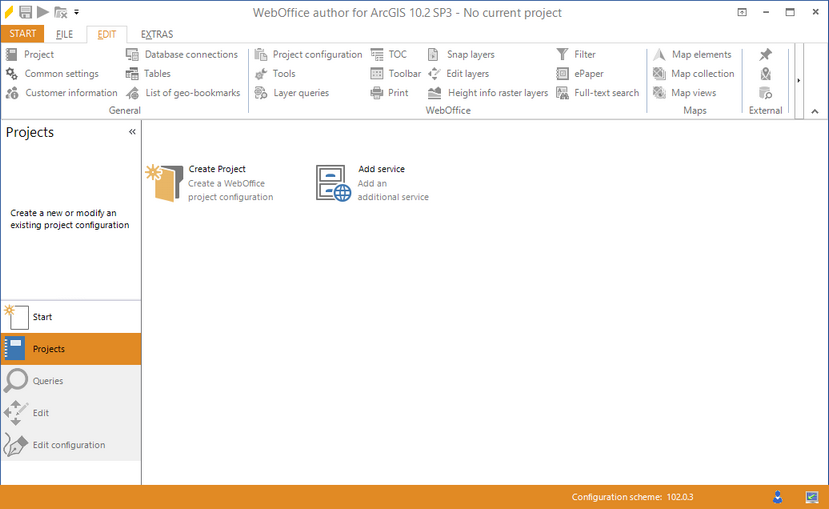The width and height of the screenshot is (829, 509).
Task: Select Edit configuration in the navigation pane
Action: click(71, 445)
